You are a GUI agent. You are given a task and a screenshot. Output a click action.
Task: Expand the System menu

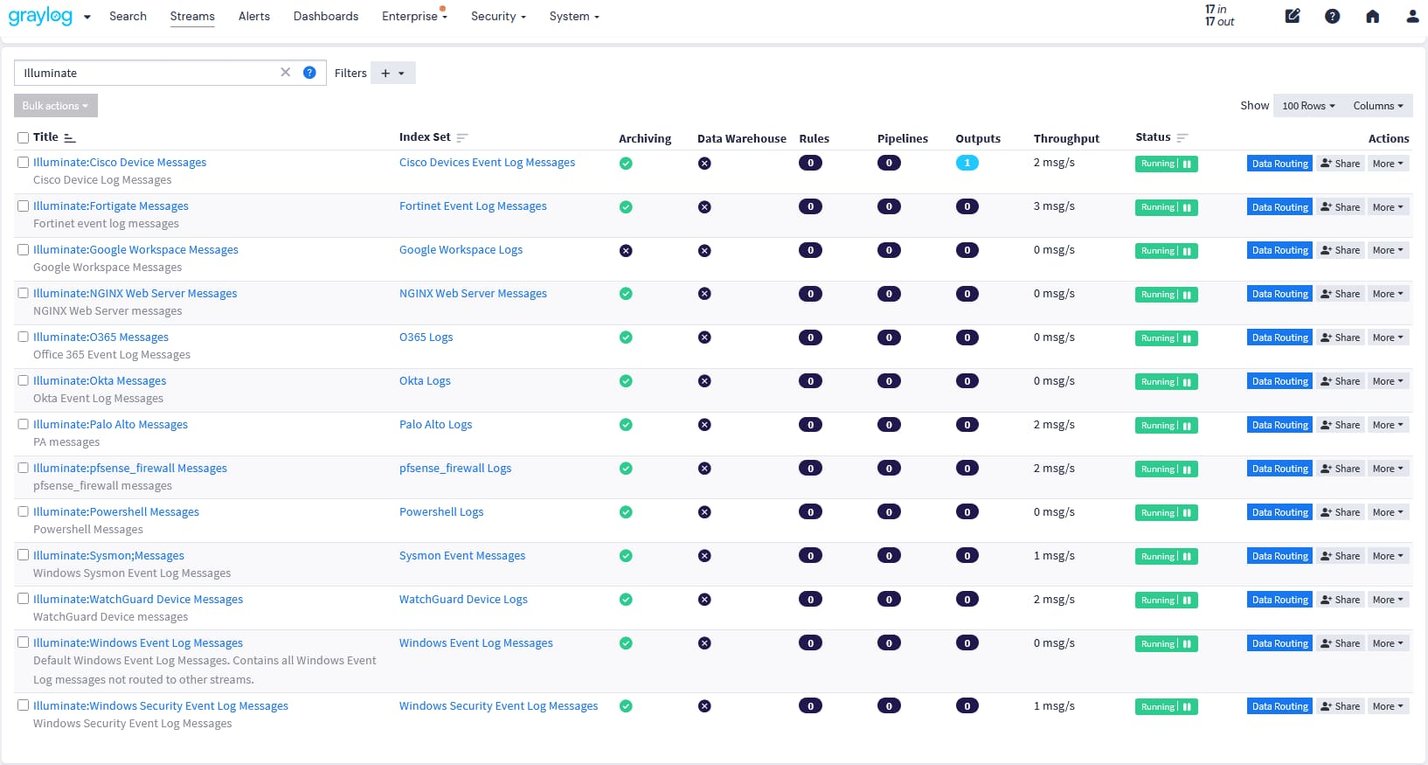click(574, 16)
